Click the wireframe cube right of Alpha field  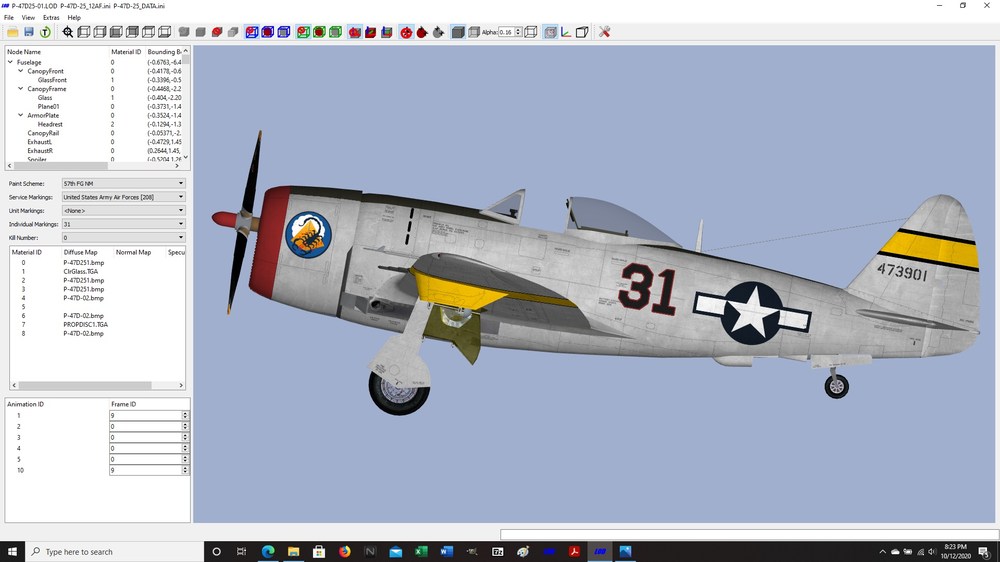531,32
